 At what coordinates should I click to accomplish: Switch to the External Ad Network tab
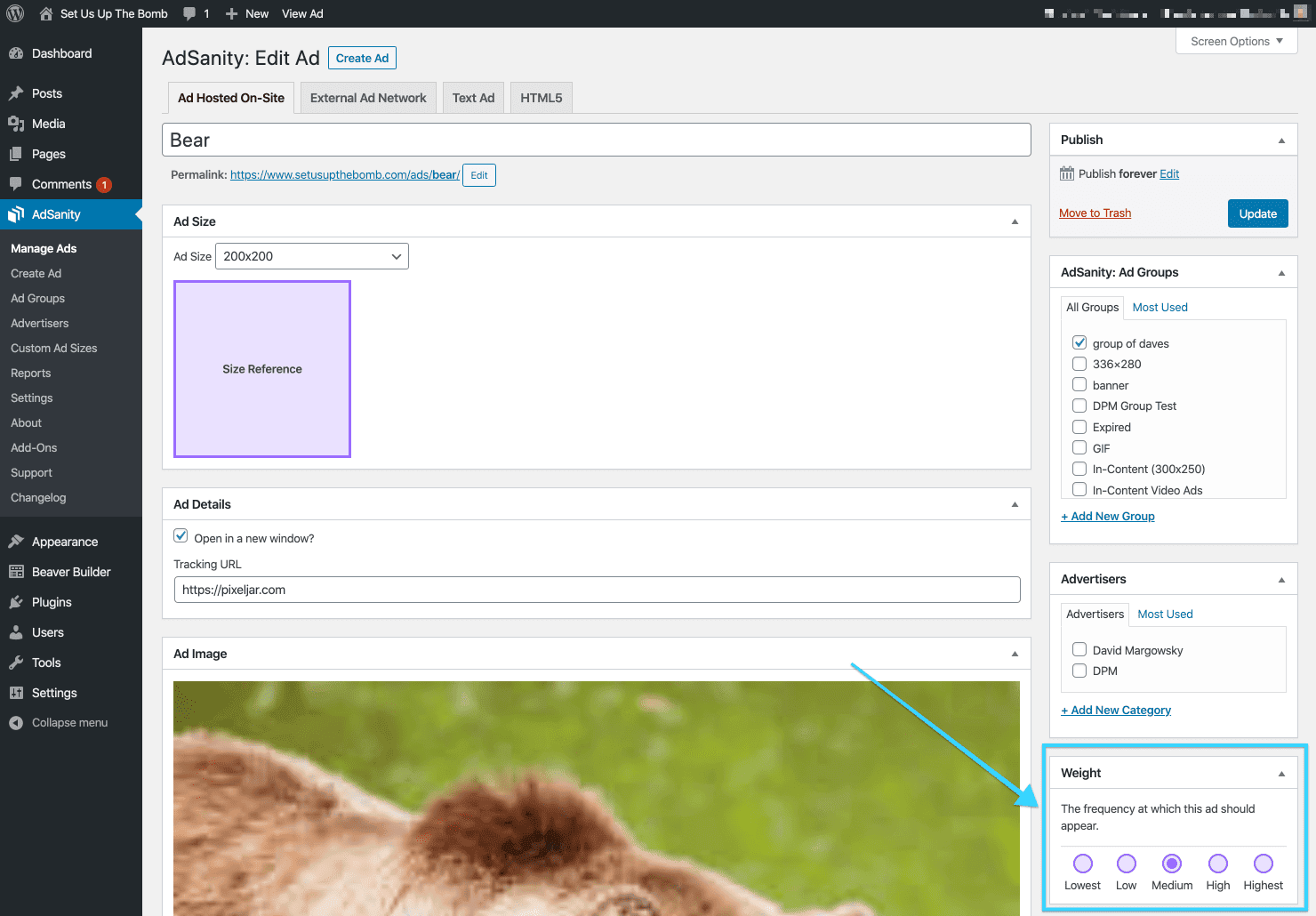[x=367, y=97]
